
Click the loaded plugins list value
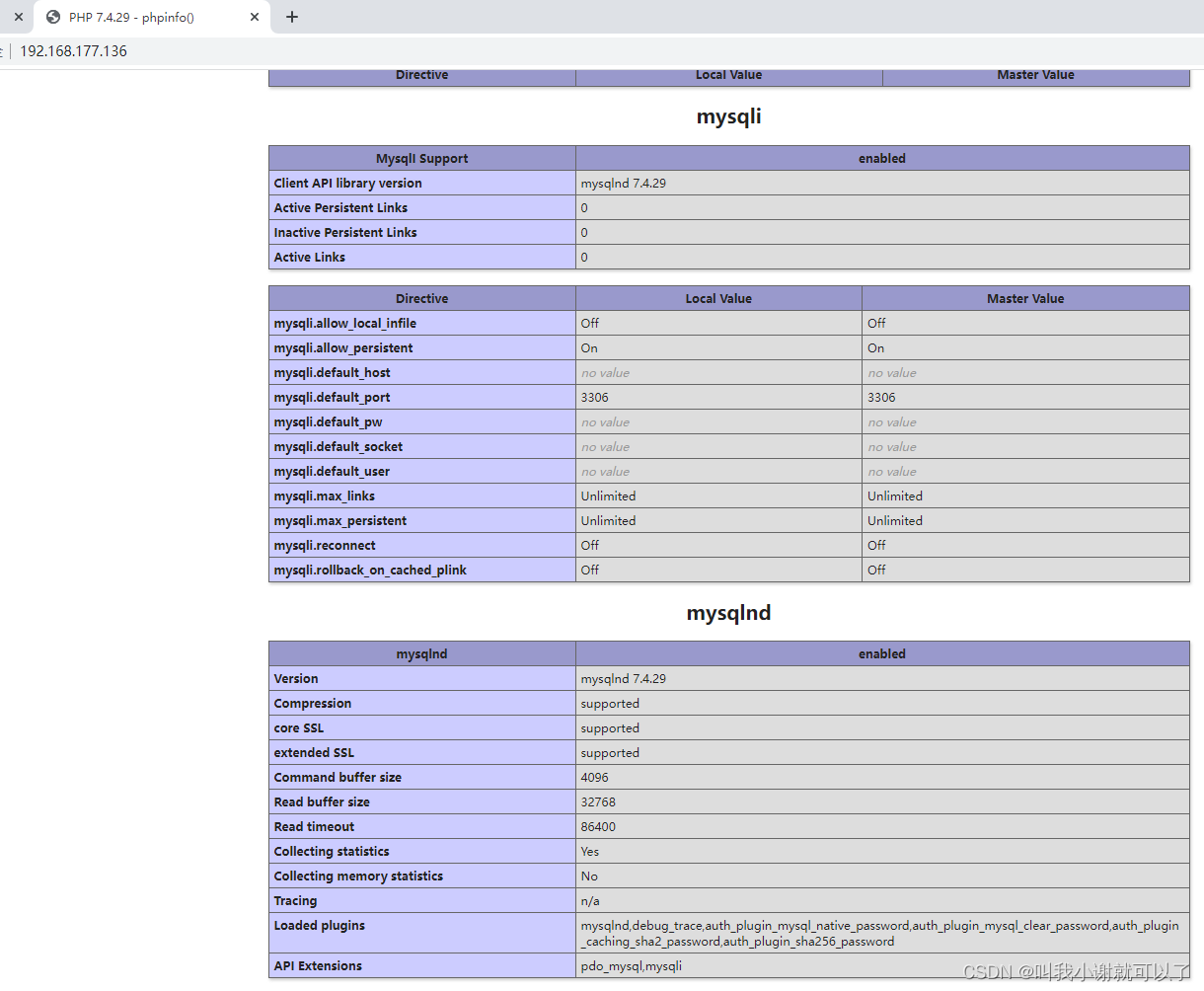click(x=880, y=934)
